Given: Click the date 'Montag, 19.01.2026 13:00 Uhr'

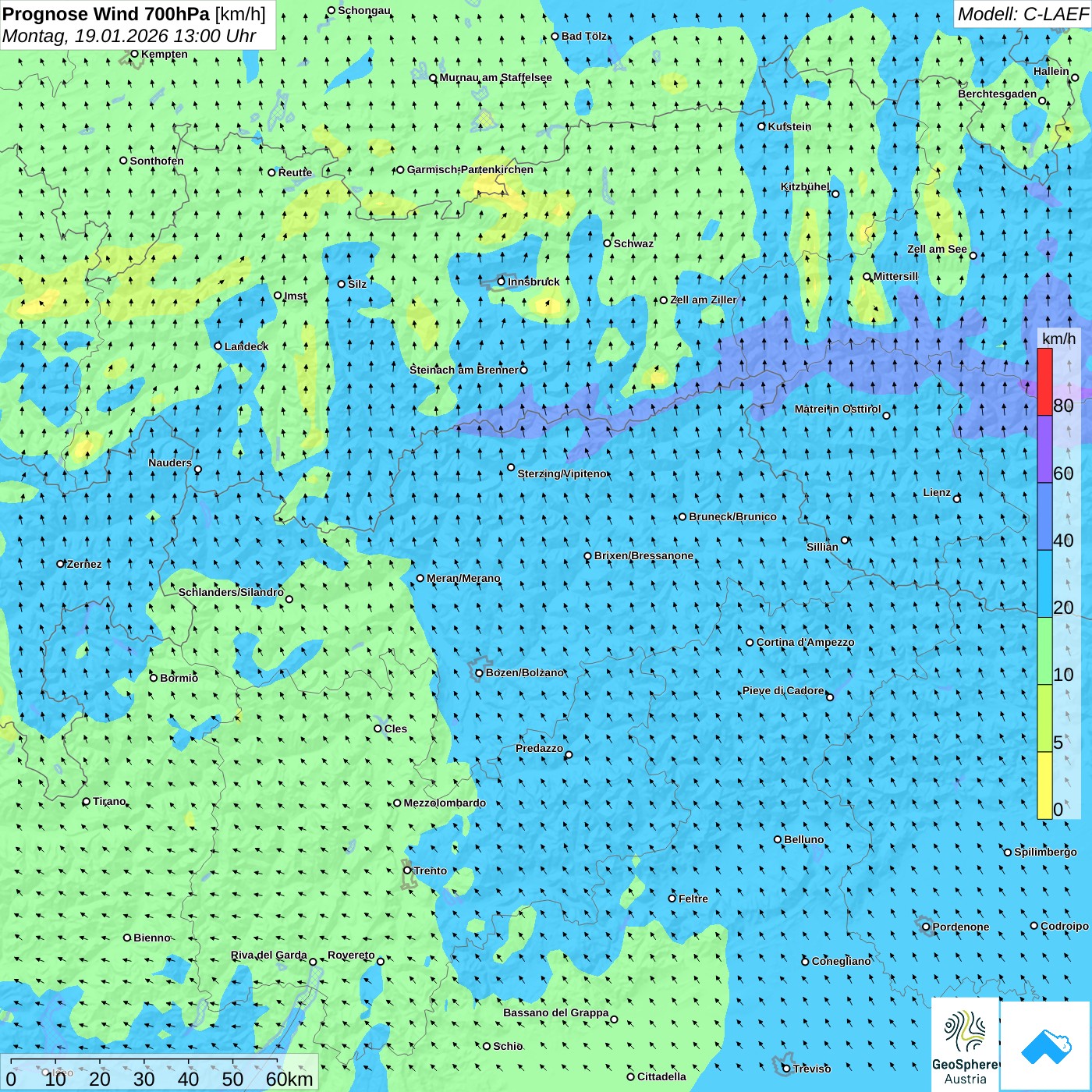Looking at the screenshot, I should coord(129,36).
